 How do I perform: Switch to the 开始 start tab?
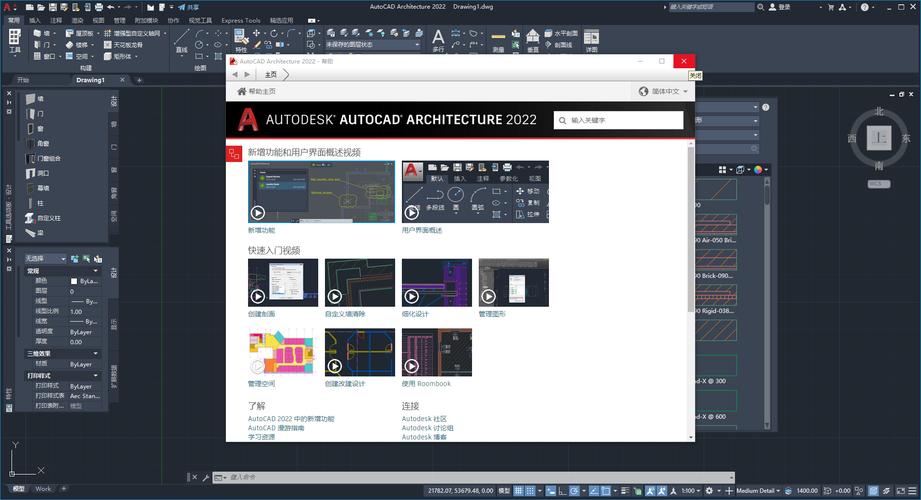[x=23, y=80]
